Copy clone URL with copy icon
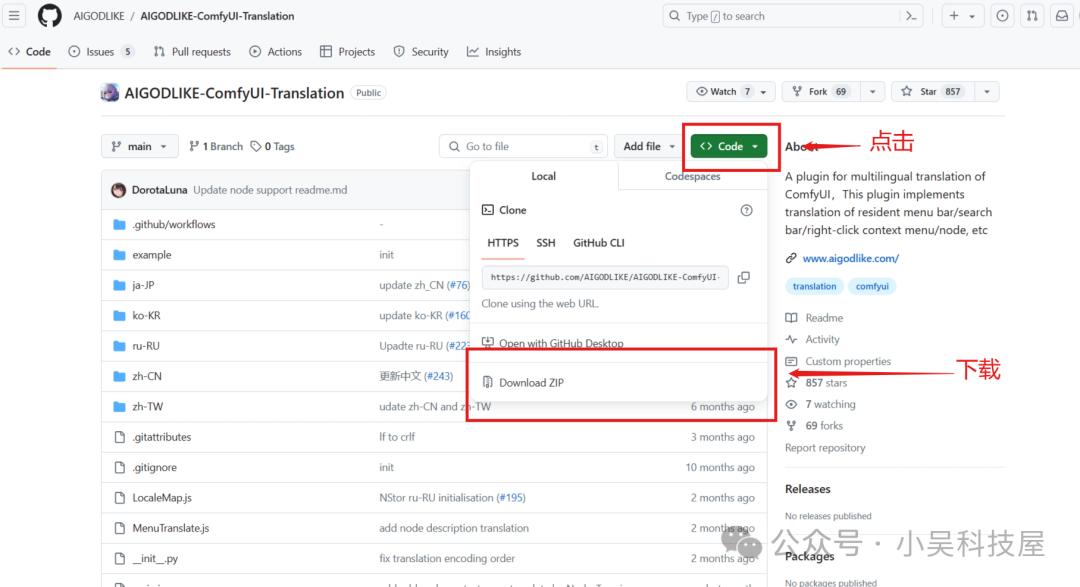This screenshot has height=587, width=1080. (x=744, y=278)
